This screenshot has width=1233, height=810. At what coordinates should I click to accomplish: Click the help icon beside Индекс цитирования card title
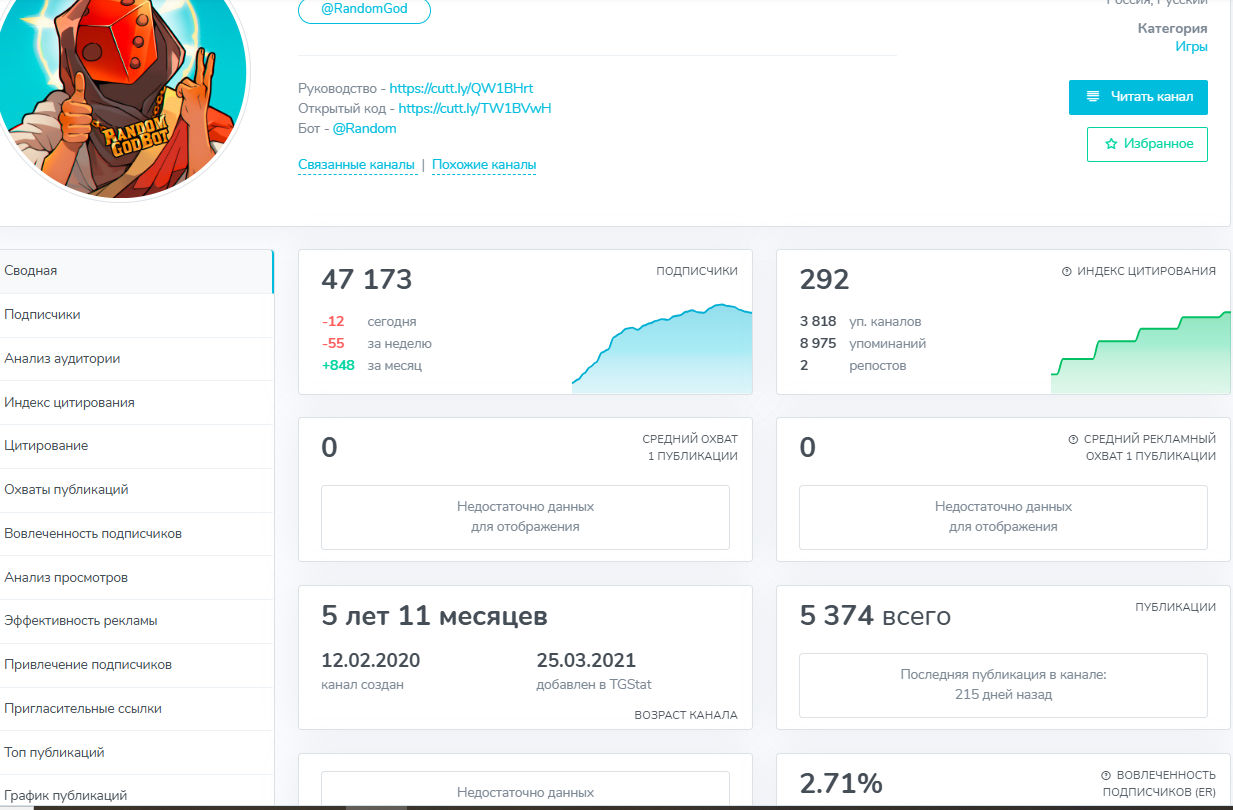pyautogui.click(x=1066, y=271)
